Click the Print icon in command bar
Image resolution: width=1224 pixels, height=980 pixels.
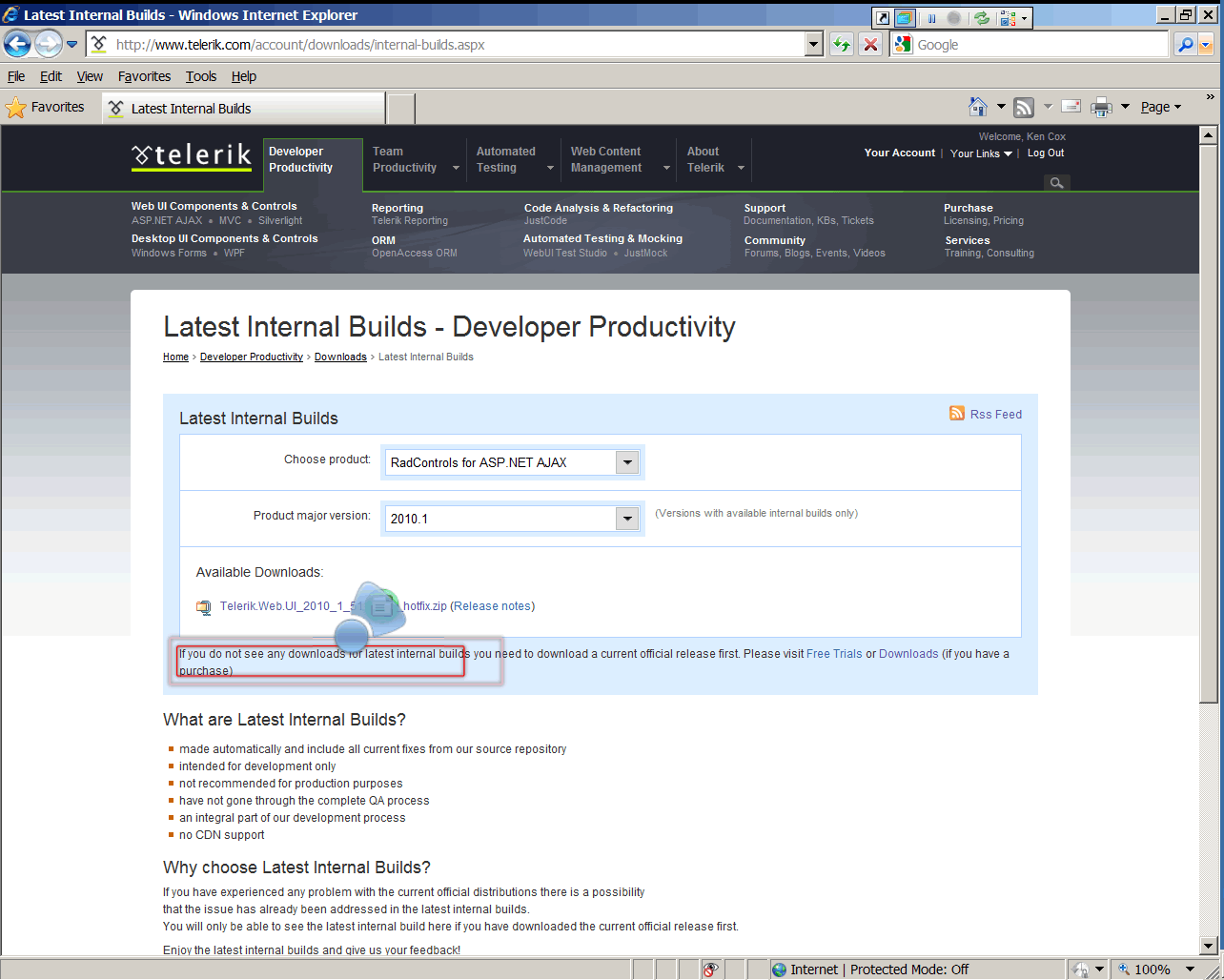(1101, 107)
